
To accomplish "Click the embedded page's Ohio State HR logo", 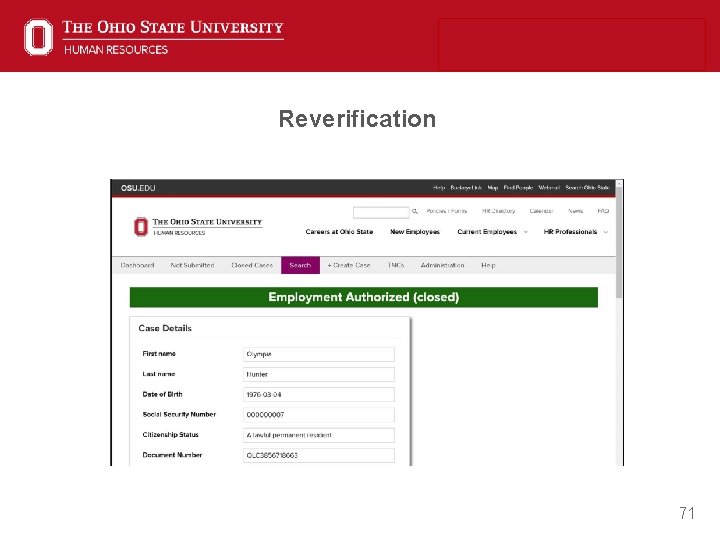I will coord(198,227).
